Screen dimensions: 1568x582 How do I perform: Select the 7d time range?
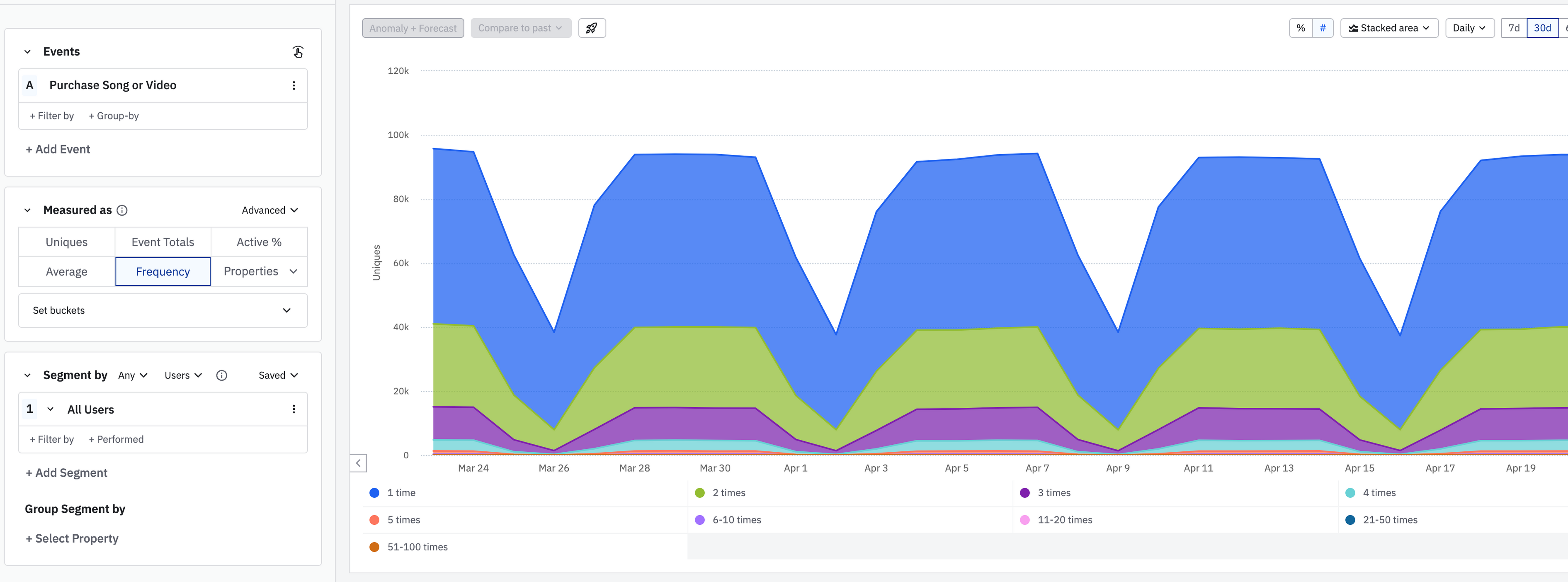coord(1513,28)
